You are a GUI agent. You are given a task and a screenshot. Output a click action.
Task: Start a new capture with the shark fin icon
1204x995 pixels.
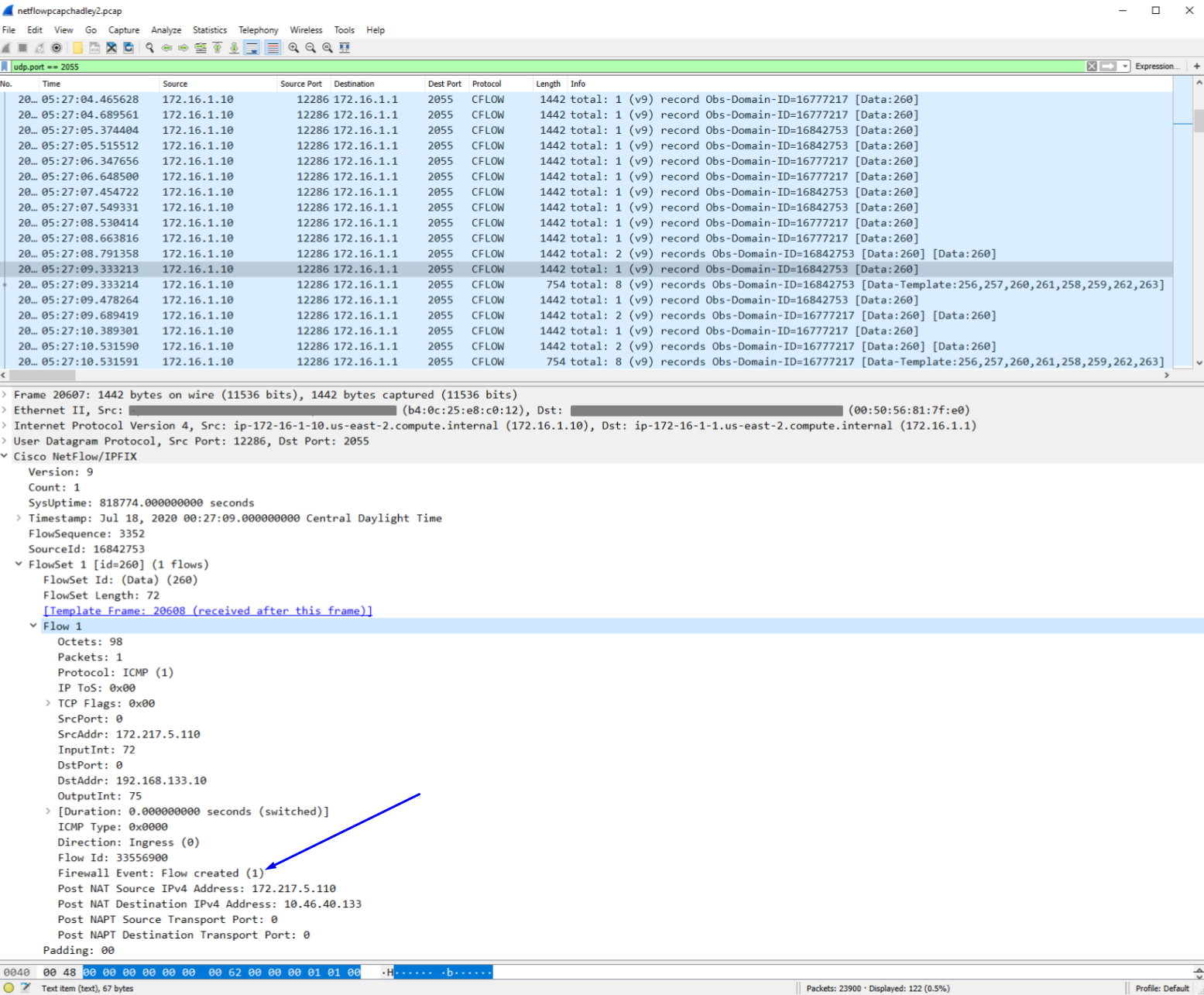point(6,47)
